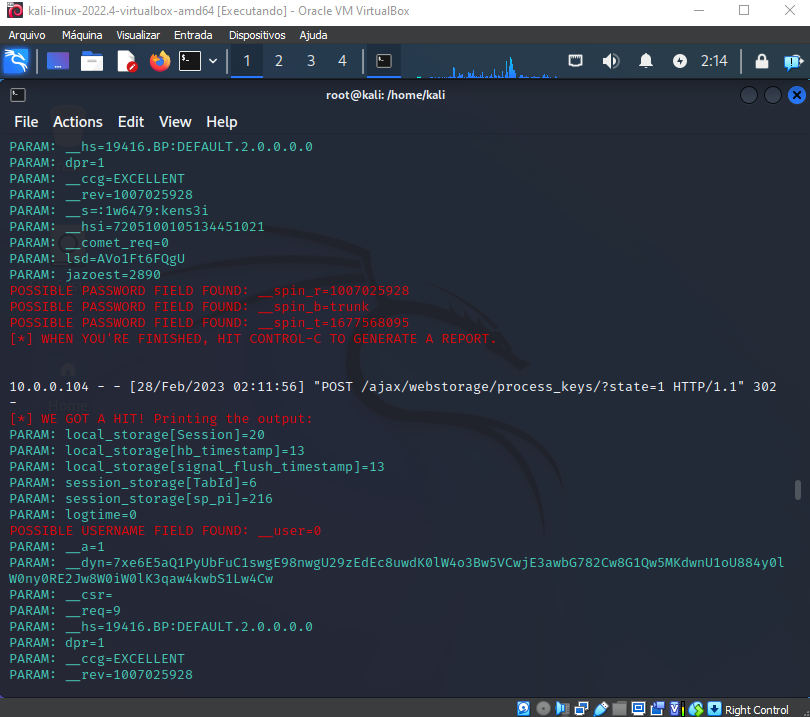
Task: Open the file manager from the panel
Action: coord(92,61)
